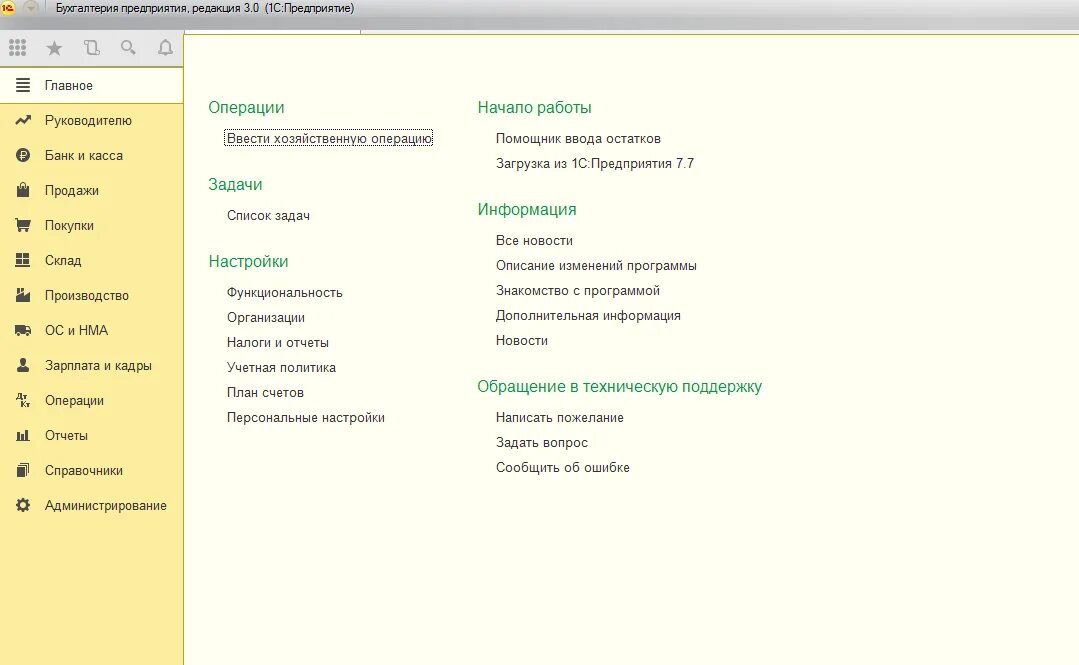1079x665 pixels.
Task: Click the Справочники books icon
Action: pos(23,470)
